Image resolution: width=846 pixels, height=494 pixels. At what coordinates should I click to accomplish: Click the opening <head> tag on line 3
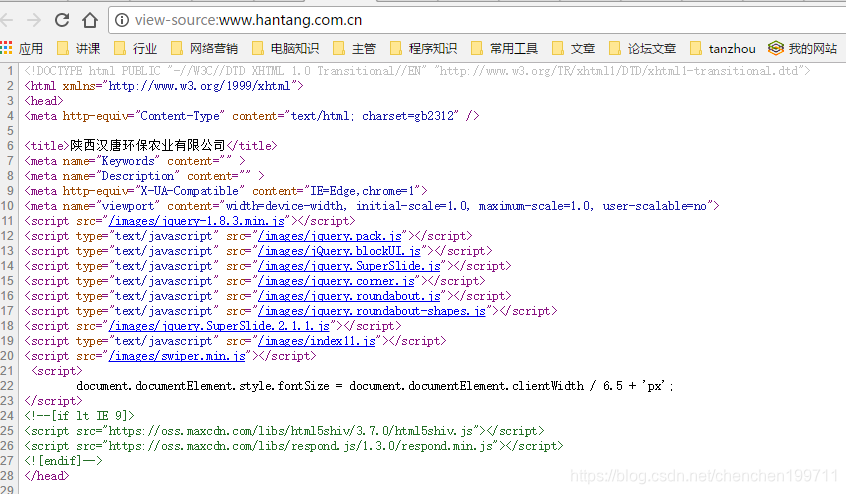[x=44, y=101]
